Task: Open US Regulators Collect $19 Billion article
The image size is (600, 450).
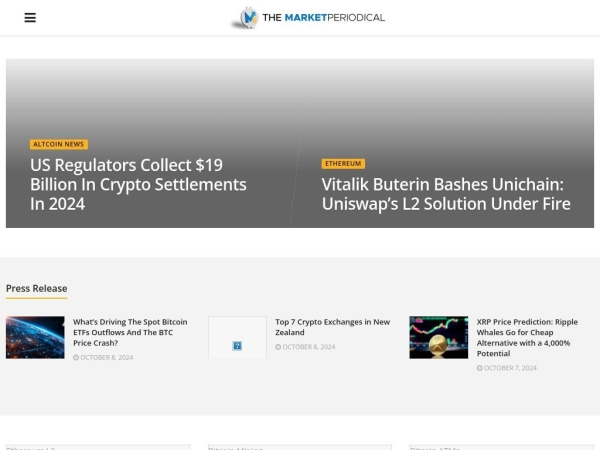Action: (x=138, y=184)
